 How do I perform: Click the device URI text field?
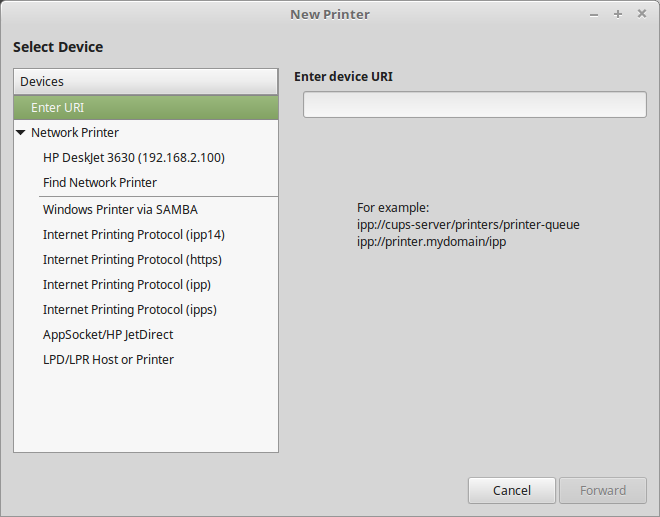[x=474, y=105]
